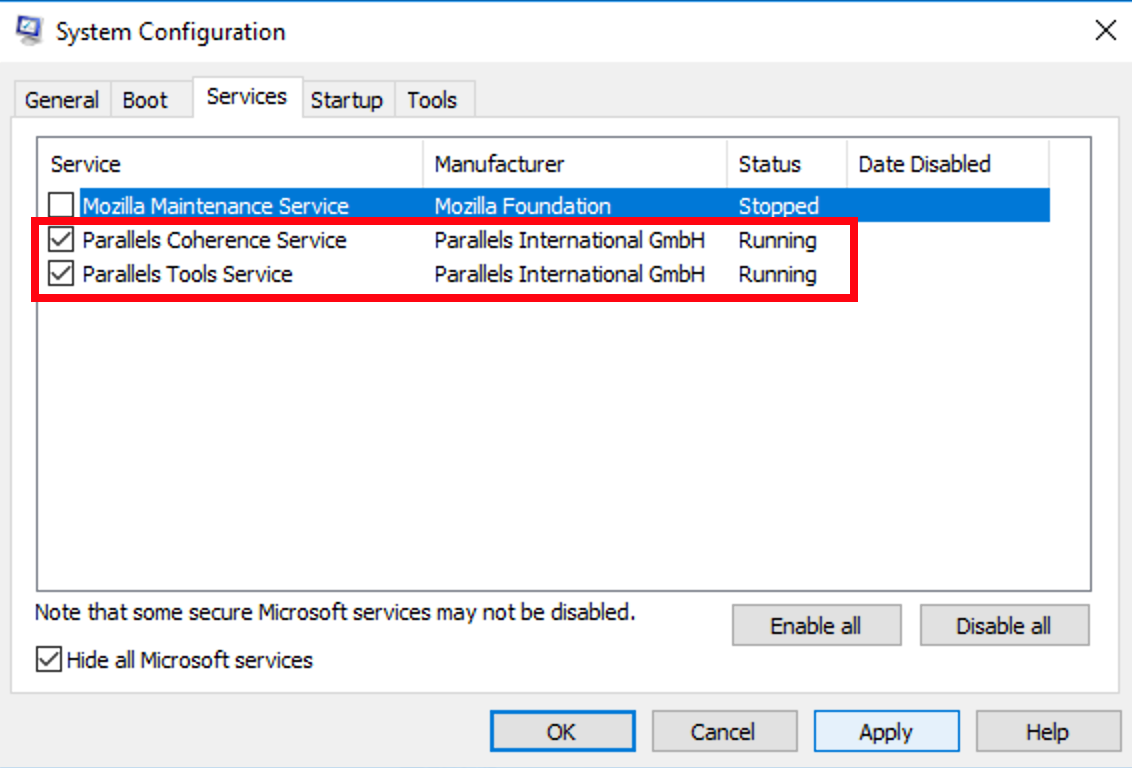The height and width of the screenshot is (768, 1132).
Task: Close the System Configuration window
Action: coord(1105,31)
